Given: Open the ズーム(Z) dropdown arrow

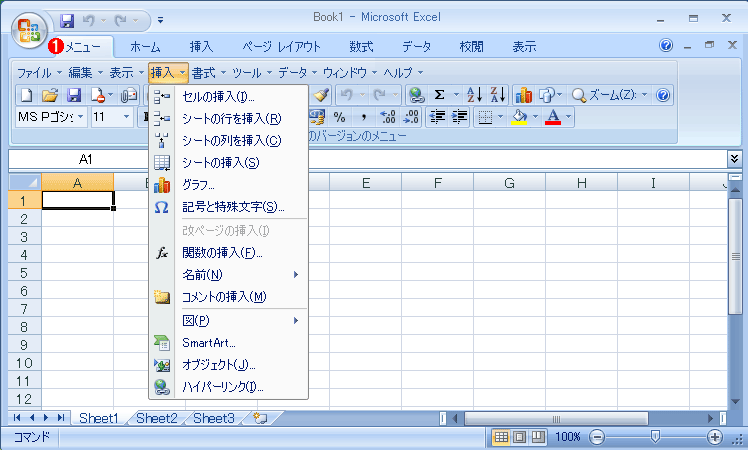Looking at the screenshot, I should (x=644, y=95).
